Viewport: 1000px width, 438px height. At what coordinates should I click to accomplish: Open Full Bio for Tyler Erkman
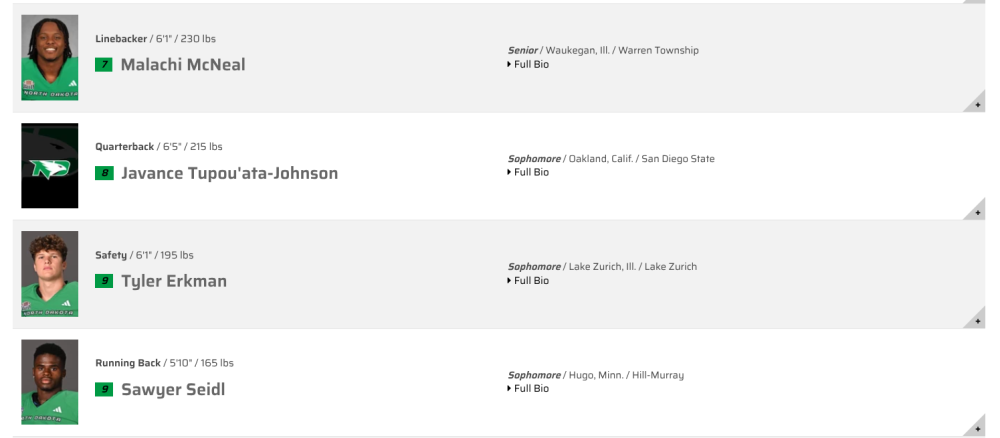click(528, 281)
